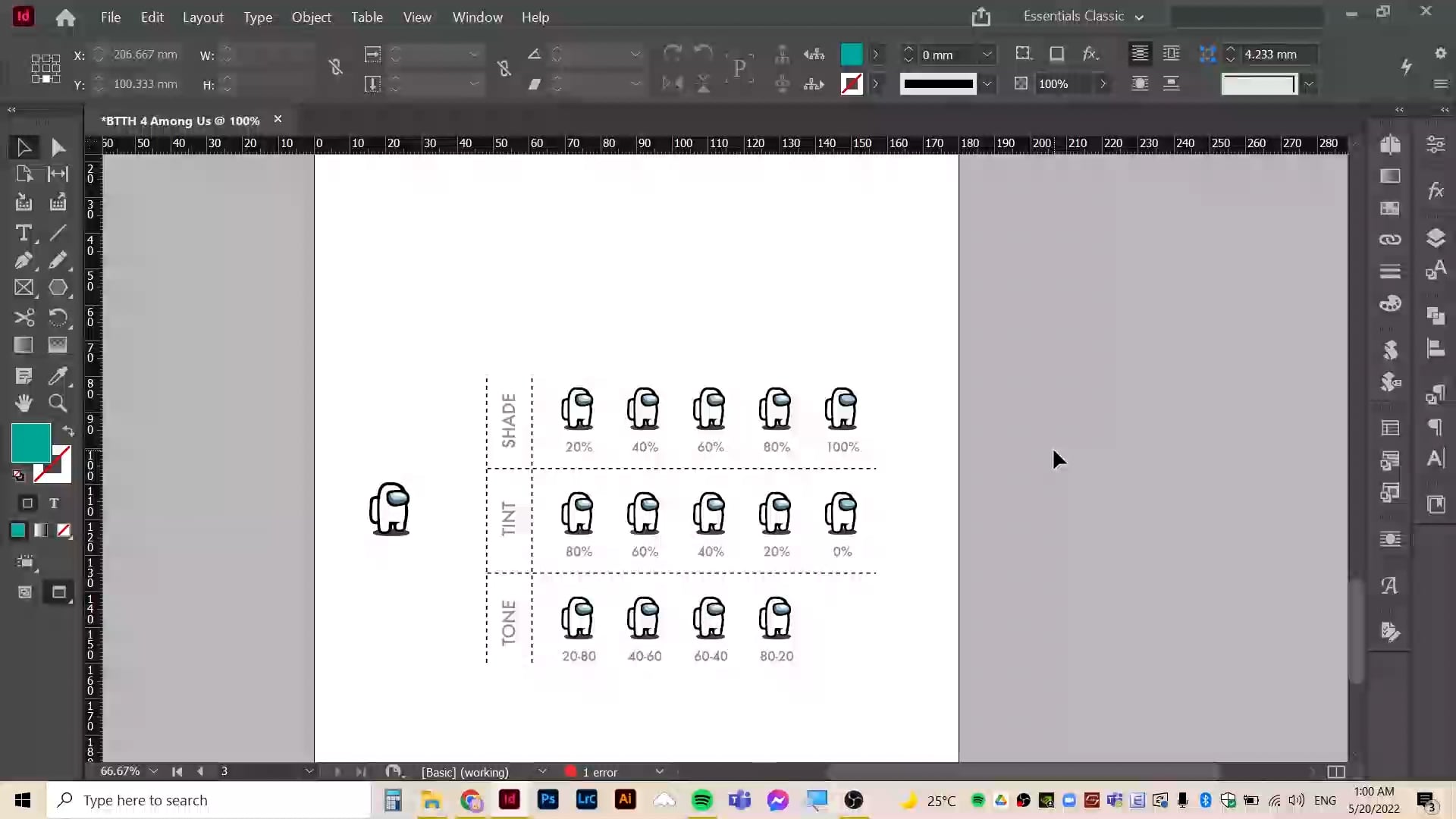1456x819 pixels.
Task: Open the zoom level 66.67% dropdown
Action: point(154,771)
